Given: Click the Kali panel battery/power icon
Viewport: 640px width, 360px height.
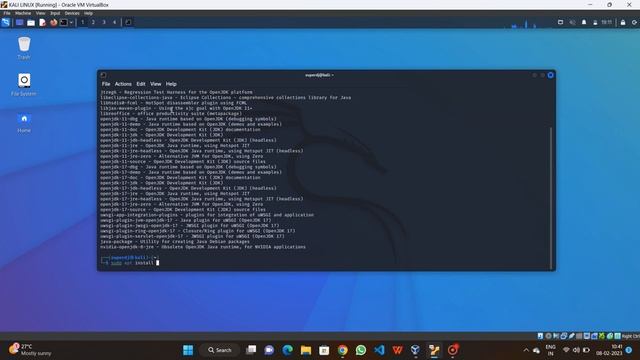Looking at the screenshot, I should (595, 22).
